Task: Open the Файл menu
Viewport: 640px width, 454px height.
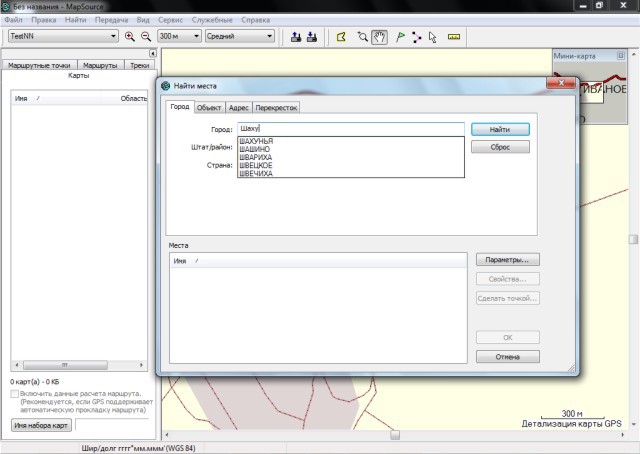Action: coord(13,20)
